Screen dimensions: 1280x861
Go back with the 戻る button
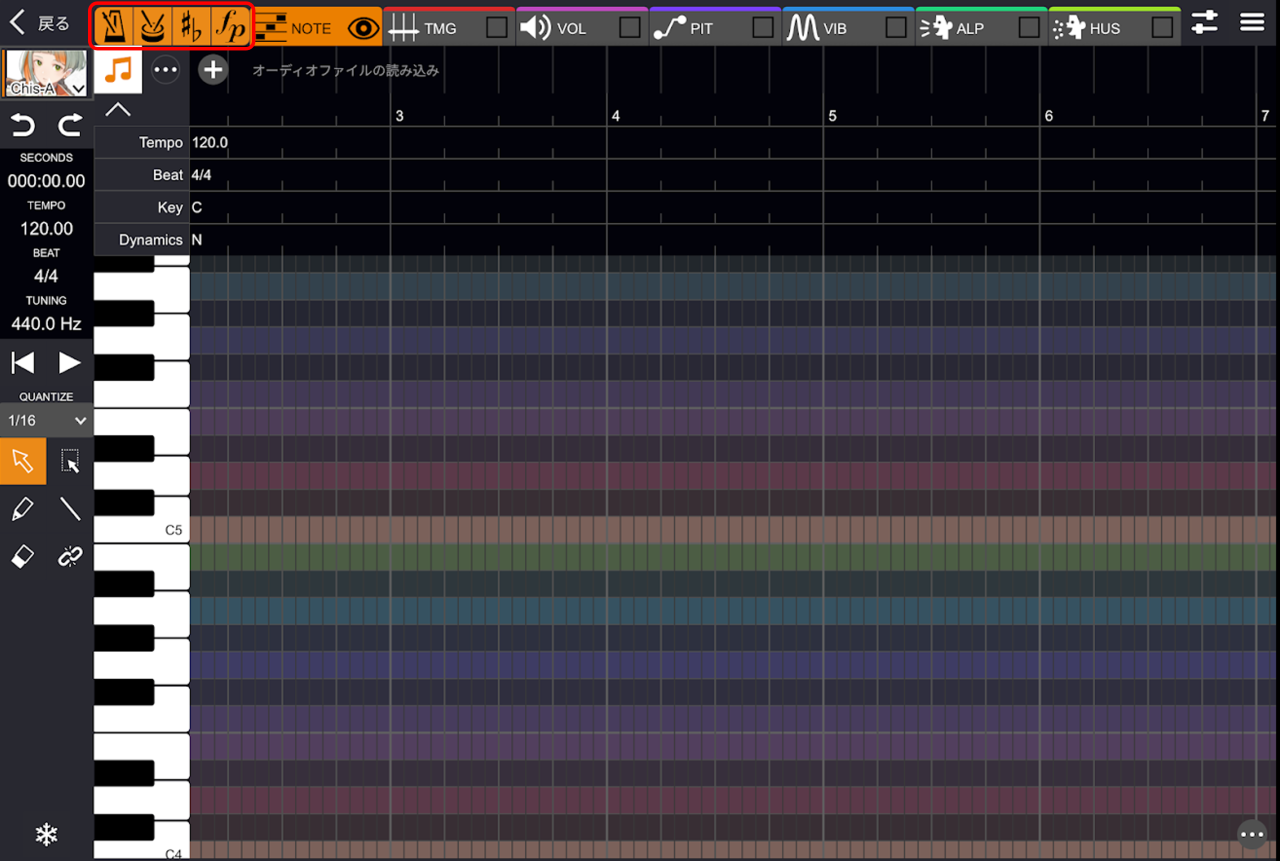[x=40, y=24]
